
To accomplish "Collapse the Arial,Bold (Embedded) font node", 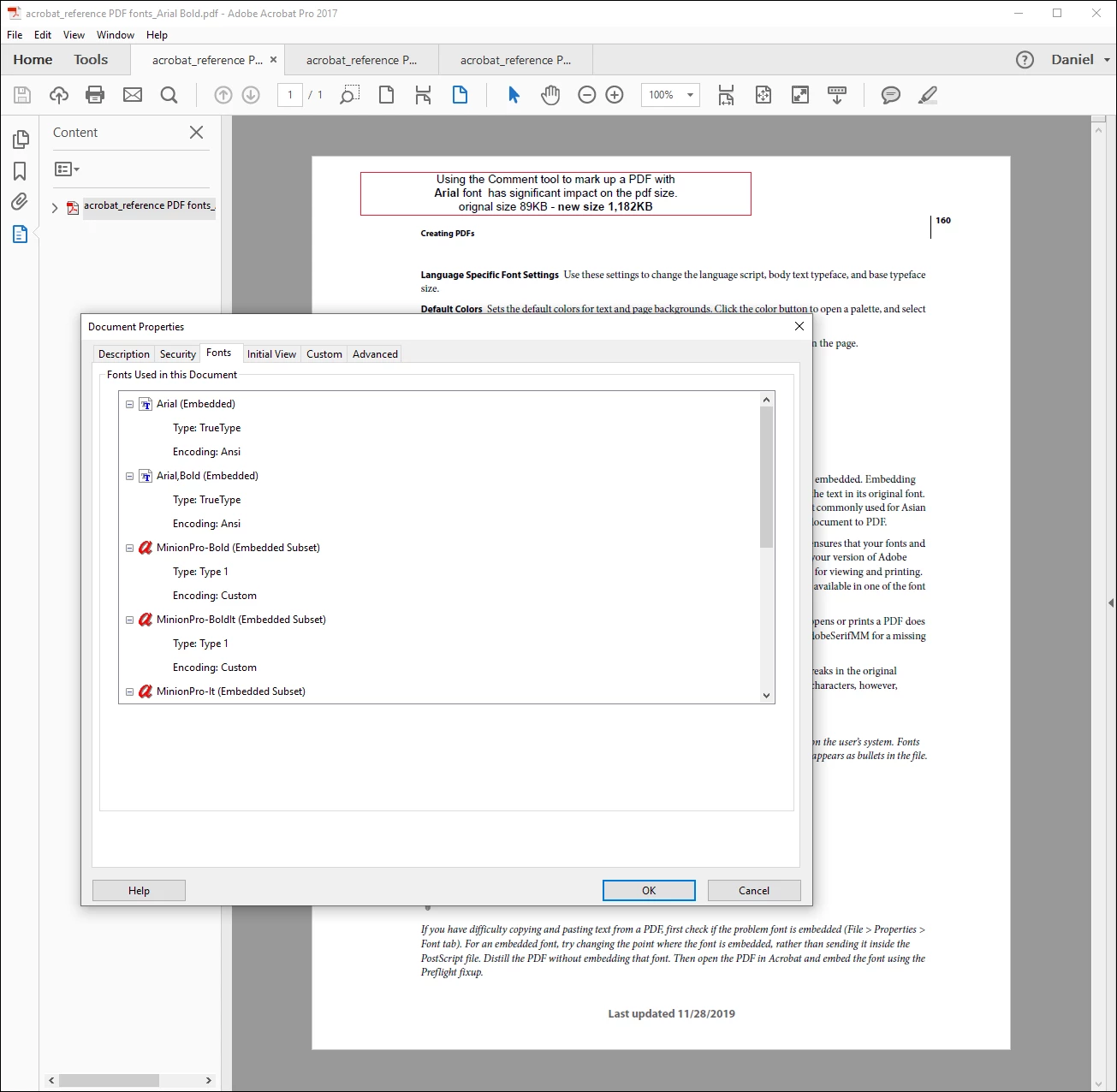I will pos(130,477).
